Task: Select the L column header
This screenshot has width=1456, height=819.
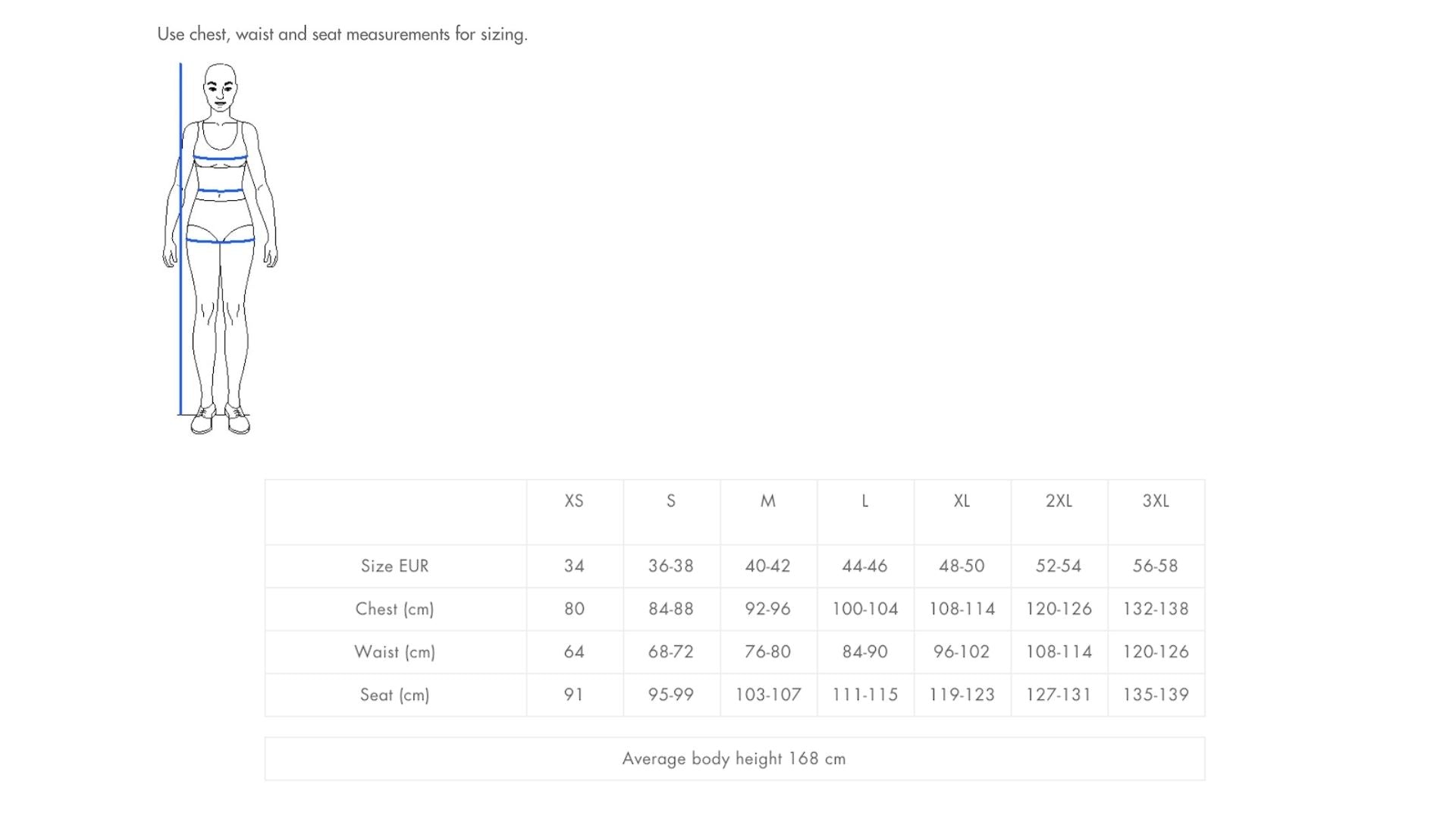Action: pos(865,501)
